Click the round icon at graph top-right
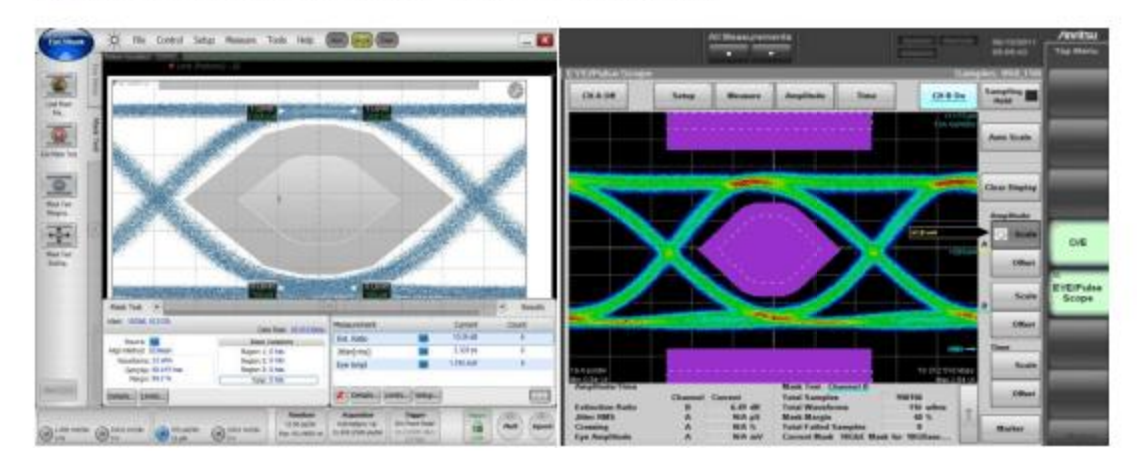The height and width of the screenshot is (462, 1137). click(515, 90)
